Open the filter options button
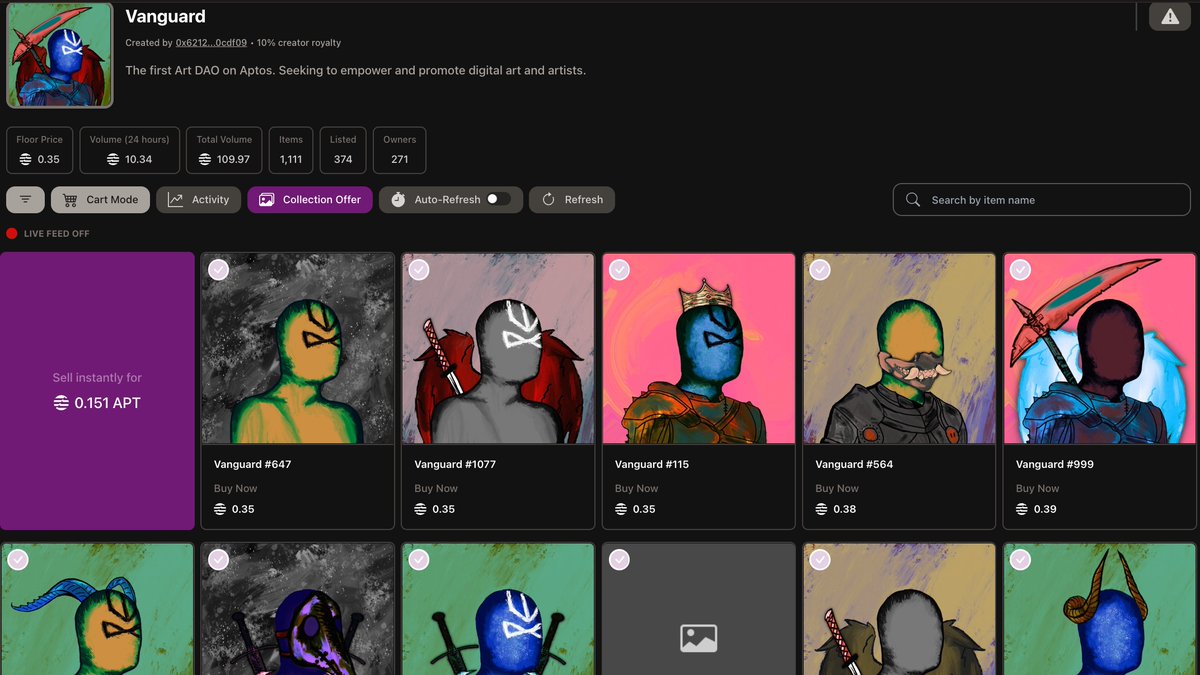The height and width of the screenshot is (675, 1200). pyautogui.click(x=25, y=199)
